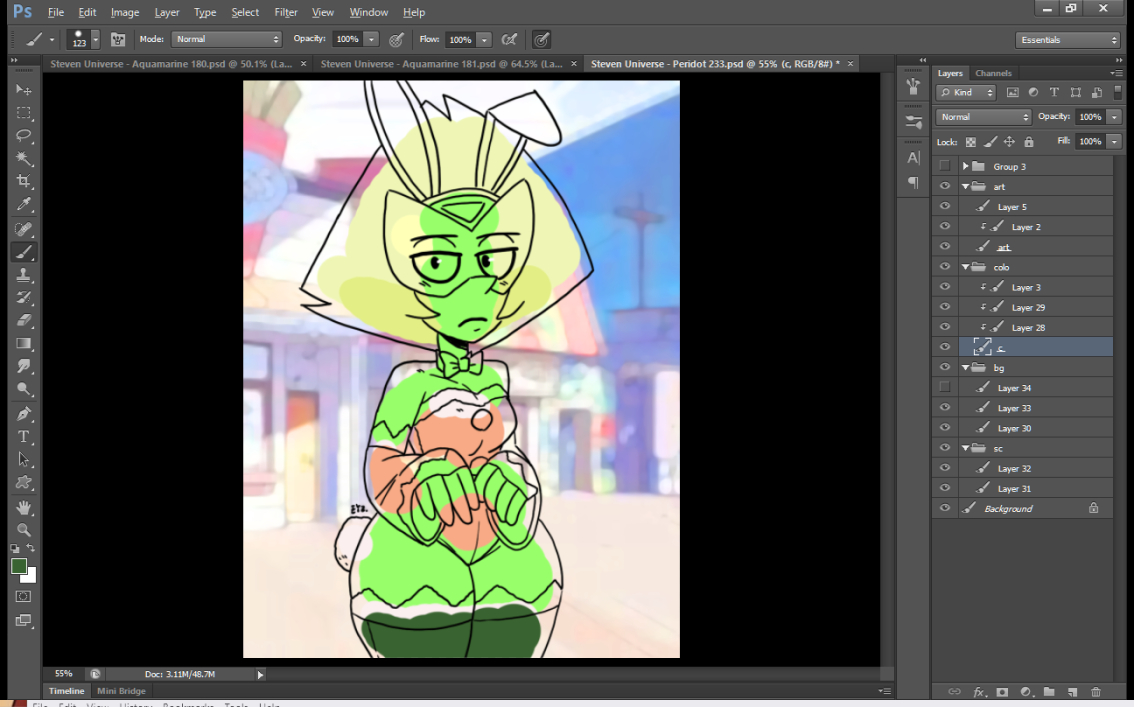Select the Hand tool

click(x=24, y=507)
